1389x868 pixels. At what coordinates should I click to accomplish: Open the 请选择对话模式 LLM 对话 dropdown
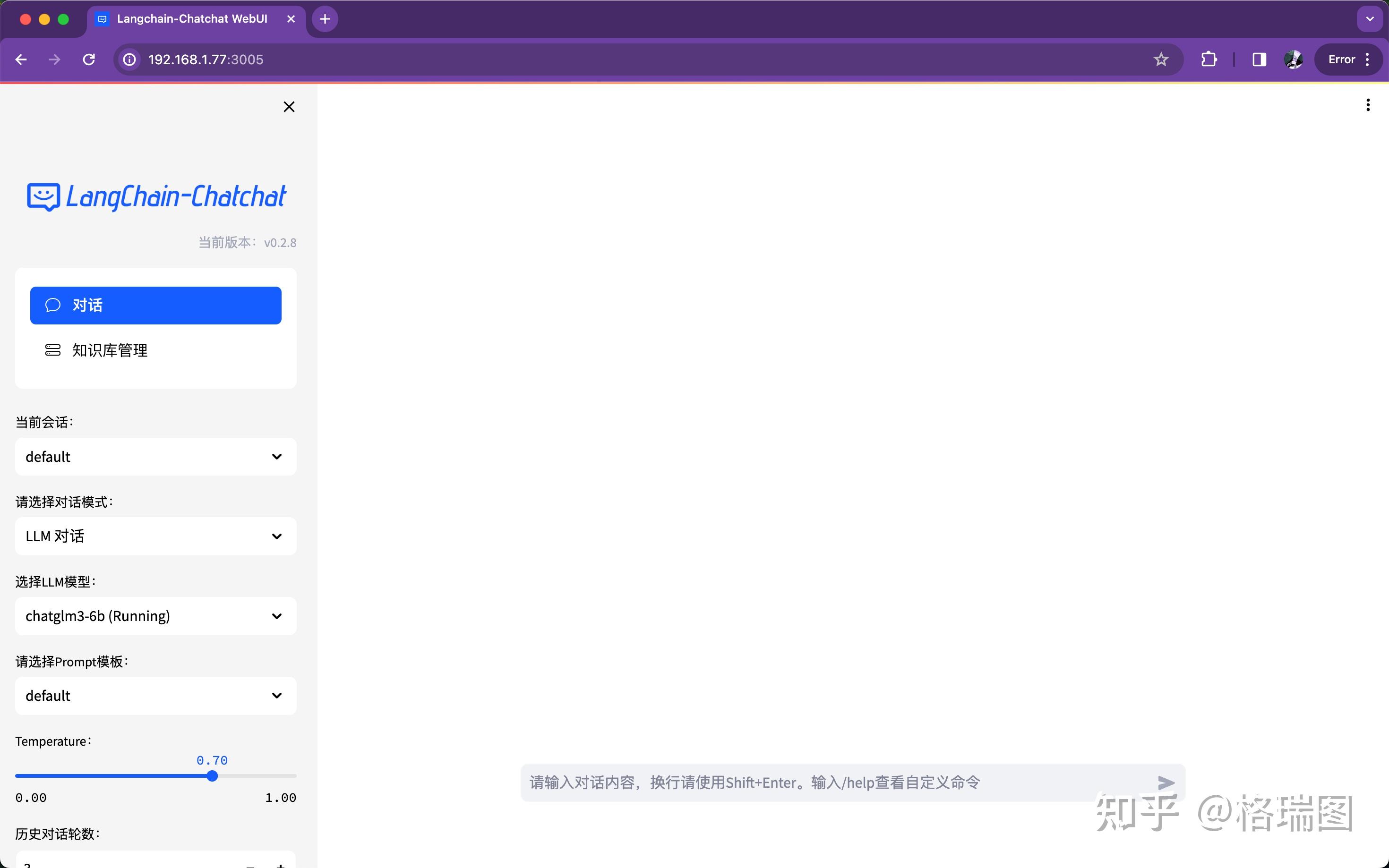[155, 536]
